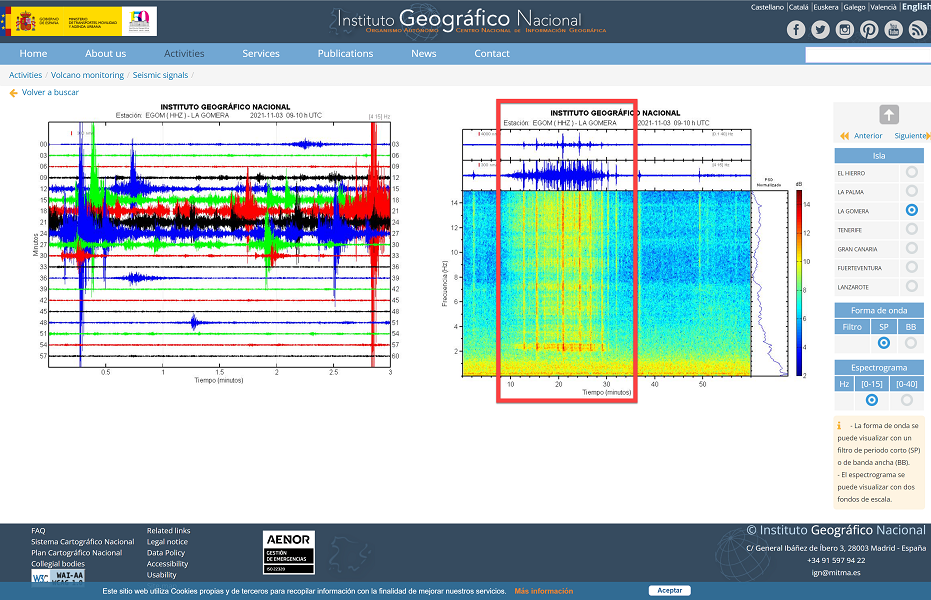The image size is (931, 600).
Task: Go back via Volver a buscar link
Action: pyautogui.click(x=50, y=93)
